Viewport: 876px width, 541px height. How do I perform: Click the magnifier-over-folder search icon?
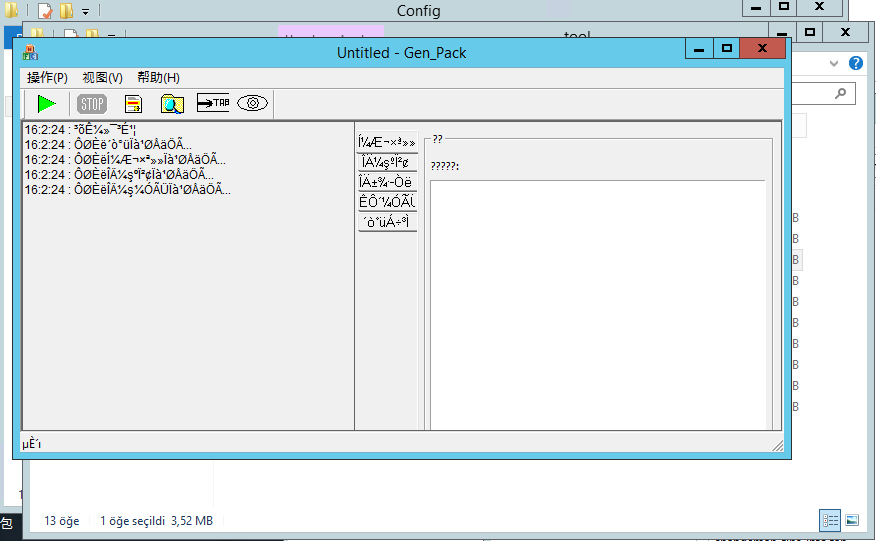point(172,104)
